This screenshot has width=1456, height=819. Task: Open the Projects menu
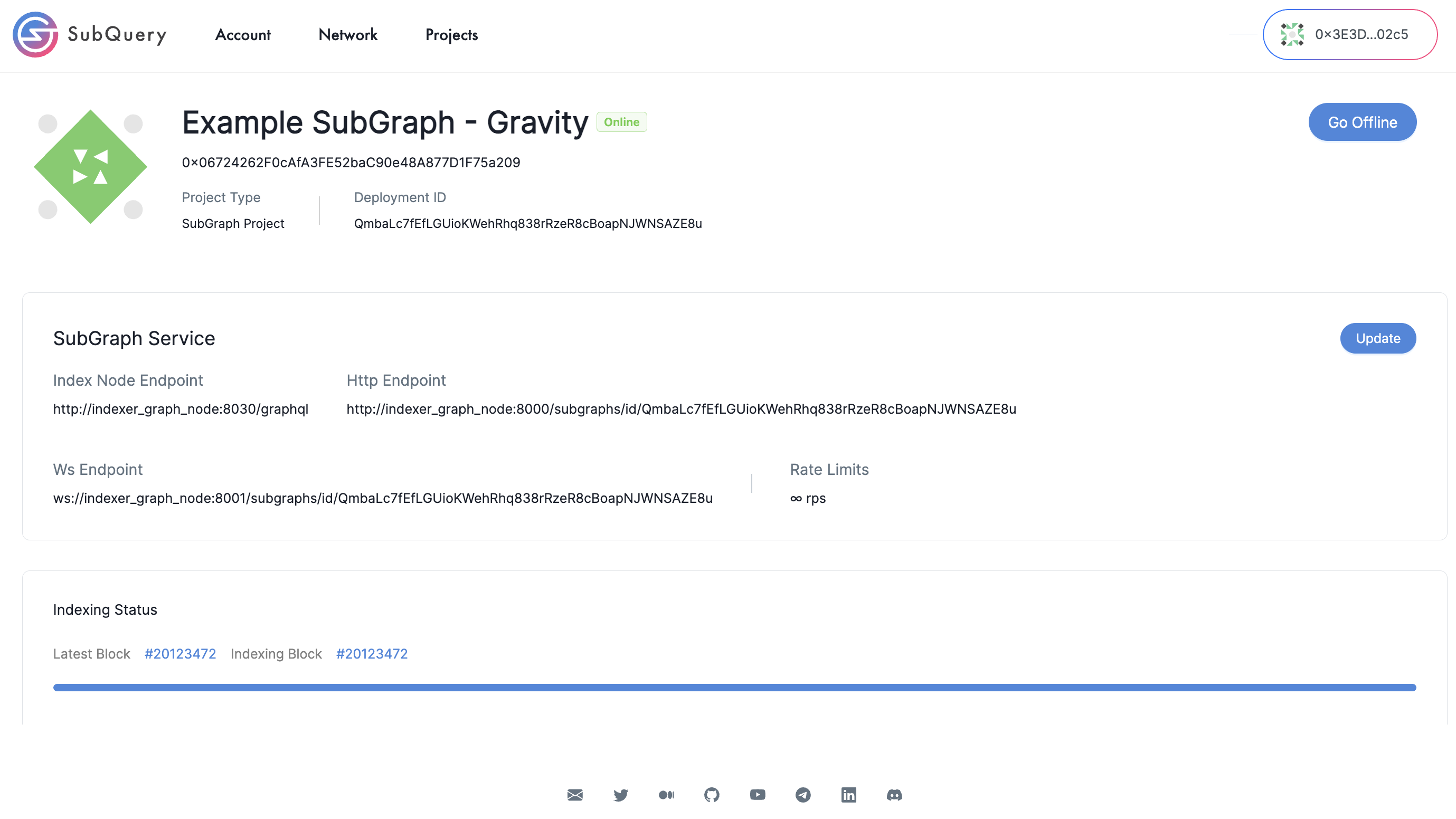pos(451,35)
